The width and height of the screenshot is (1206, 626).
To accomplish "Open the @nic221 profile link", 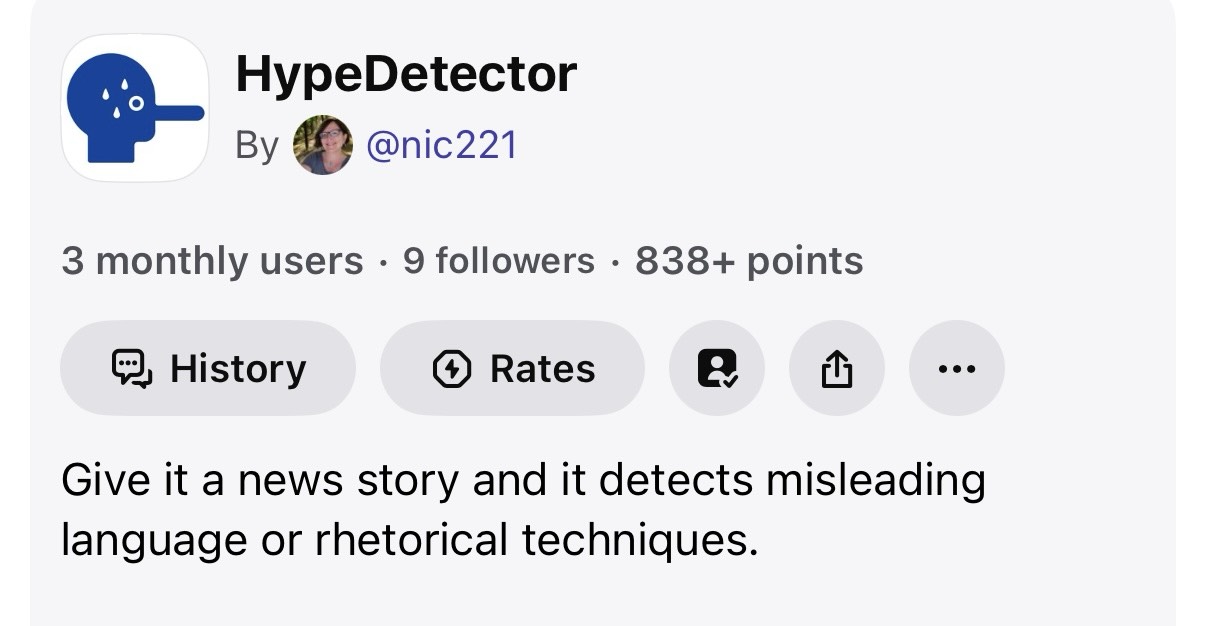I will coord(442,145).
